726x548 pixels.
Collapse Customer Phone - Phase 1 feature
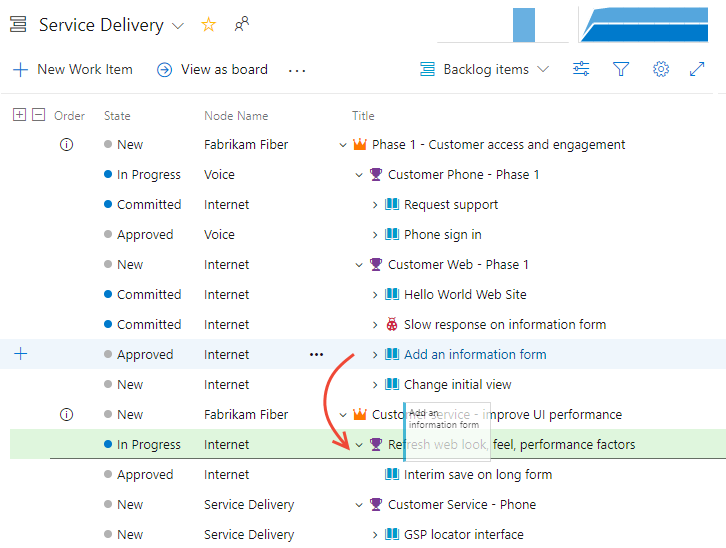pyautogui.click(x=359, y=175)
